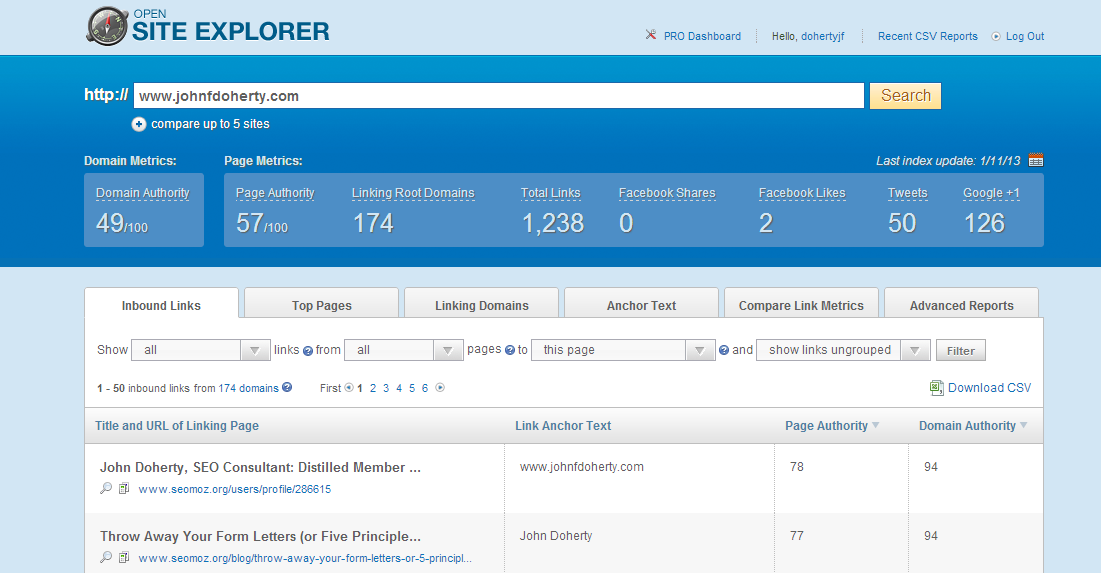Click anchor text 'www.johnfdoherty.com' in first row

click(581, 467)
